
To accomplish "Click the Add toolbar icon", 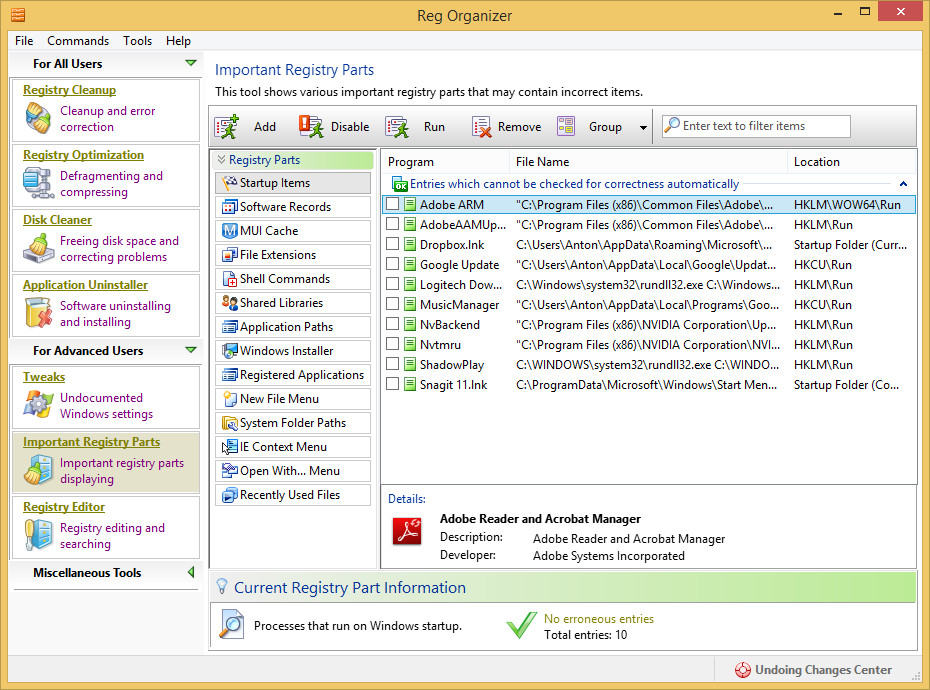I will coord(228,127).
